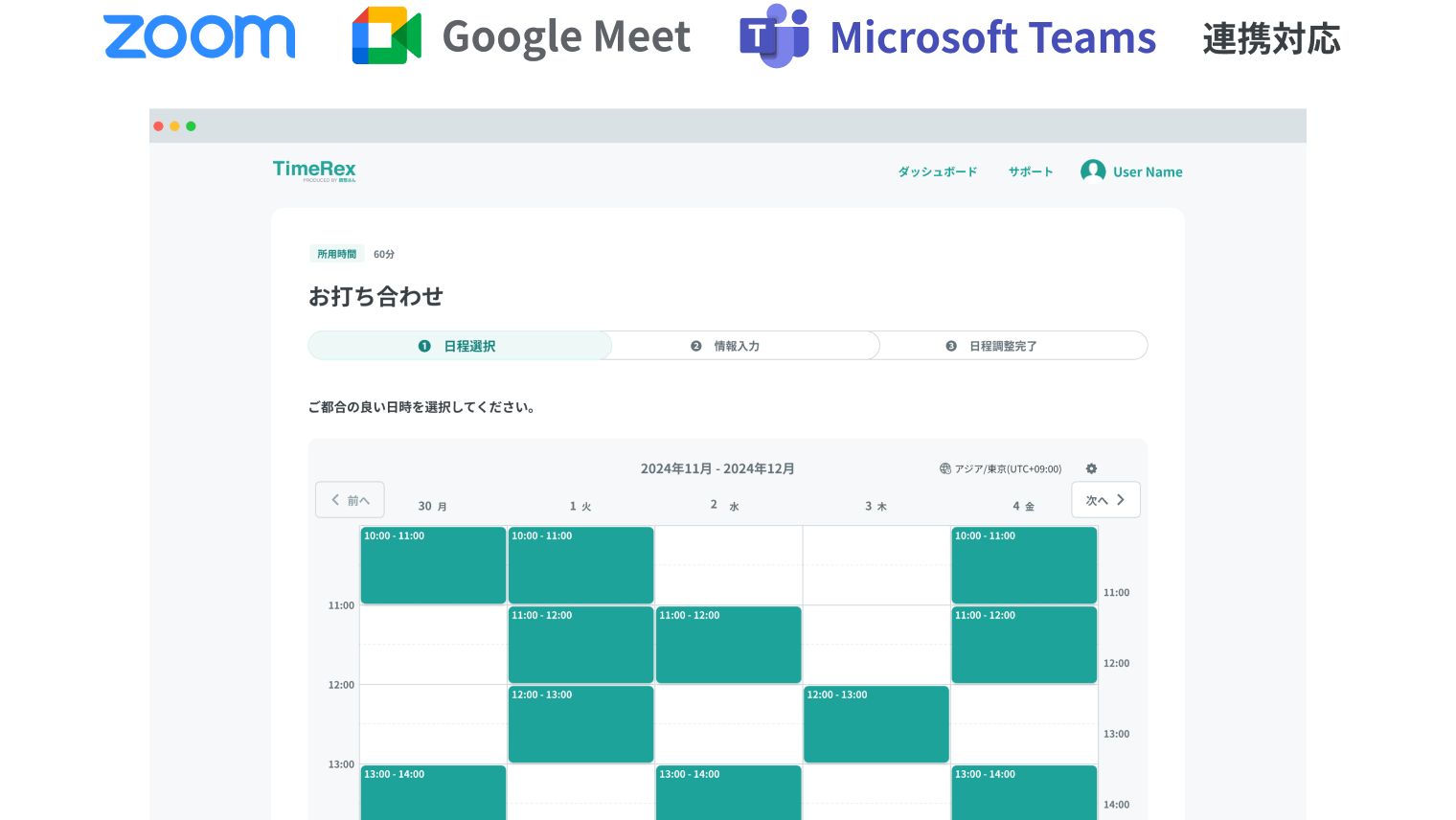Pick Monday 30 slot 13:00 - 14:00
This screenshot has height=820, width=1456.
coord(433,792)
